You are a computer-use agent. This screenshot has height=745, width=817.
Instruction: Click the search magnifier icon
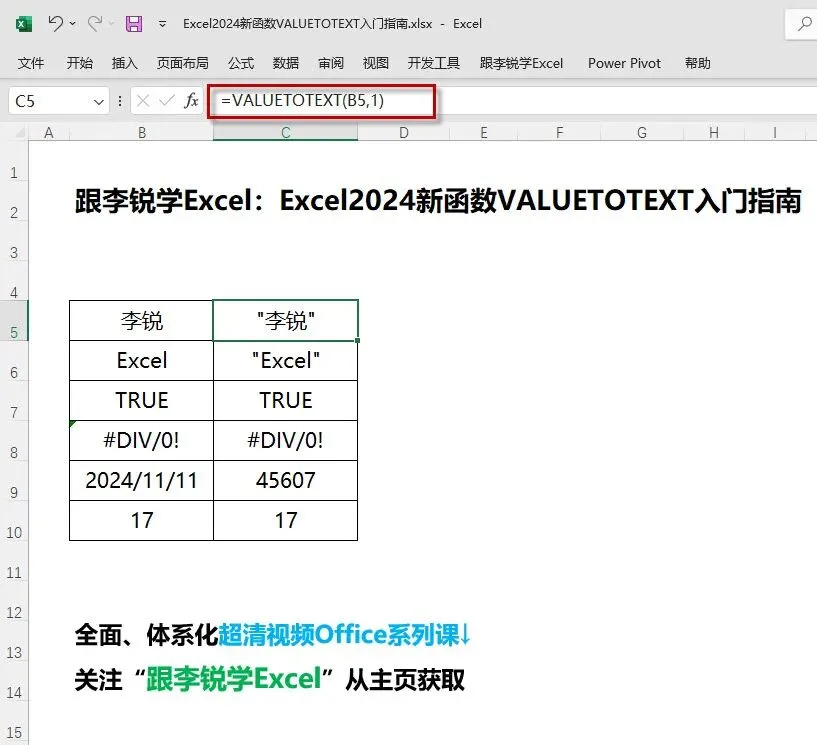[804, 24]
